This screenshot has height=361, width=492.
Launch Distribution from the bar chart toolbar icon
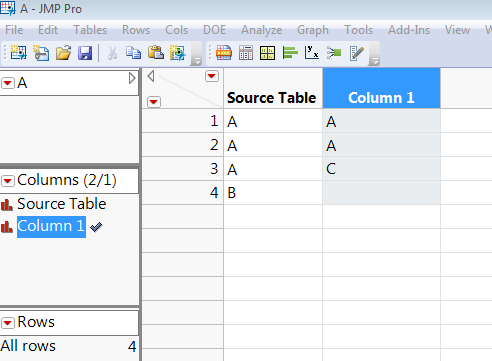tap(290, 53)
